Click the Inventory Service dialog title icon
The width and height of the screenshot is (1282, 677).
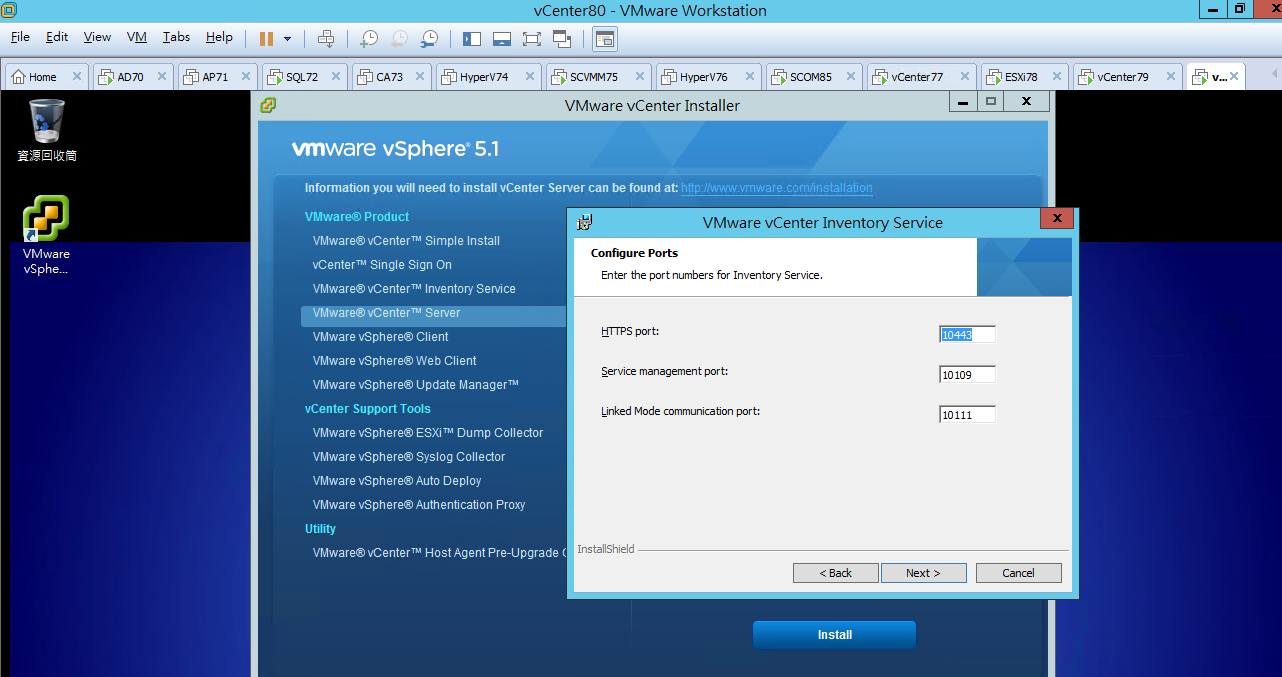[585, 222]
